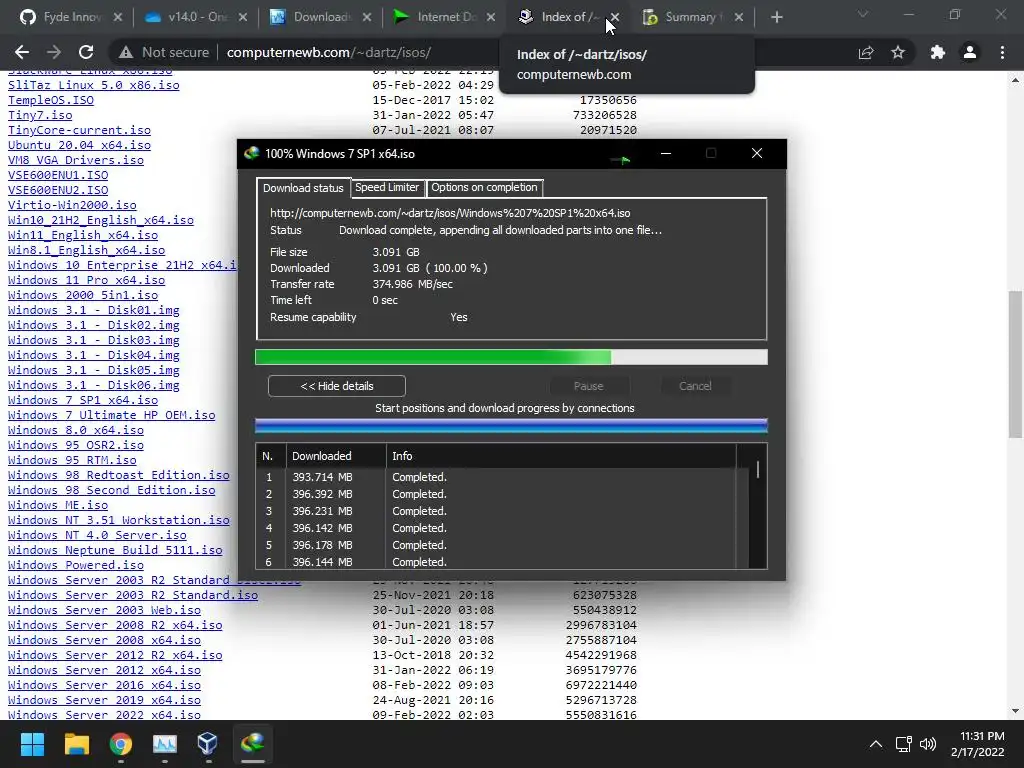Open Windows_3.1_-_Disk03.img link

(x=93, y=340)
